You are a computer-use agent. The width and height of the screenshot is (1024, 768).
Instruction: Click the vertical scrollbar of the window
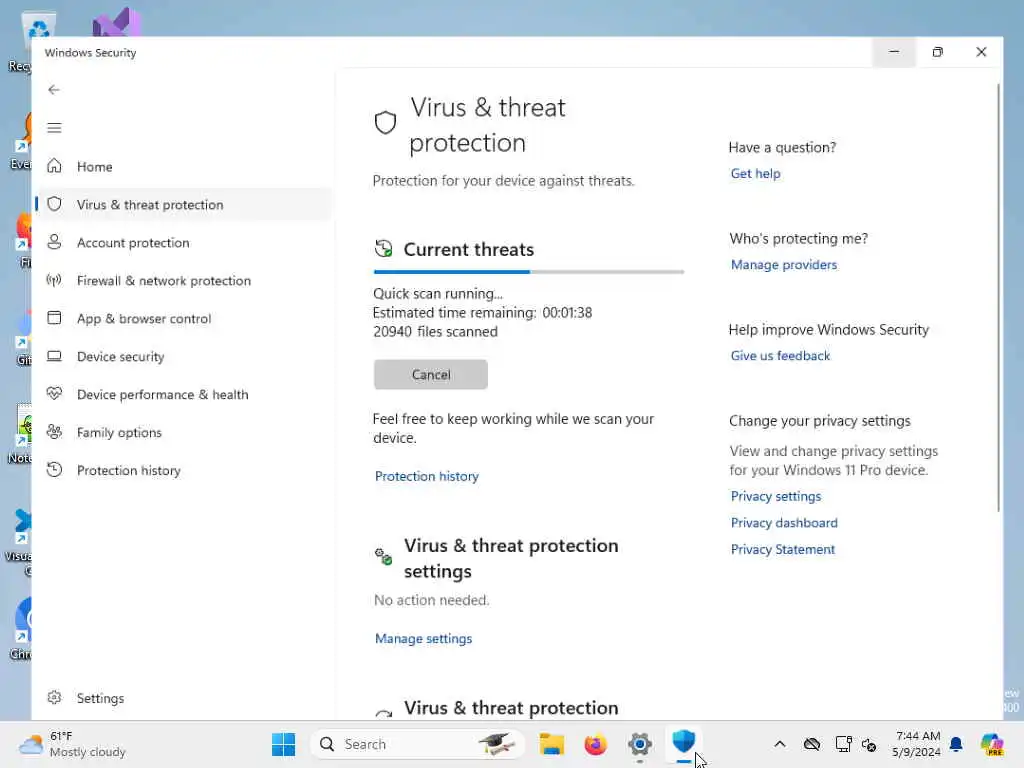pyautogui.click(x=998, y=297)
